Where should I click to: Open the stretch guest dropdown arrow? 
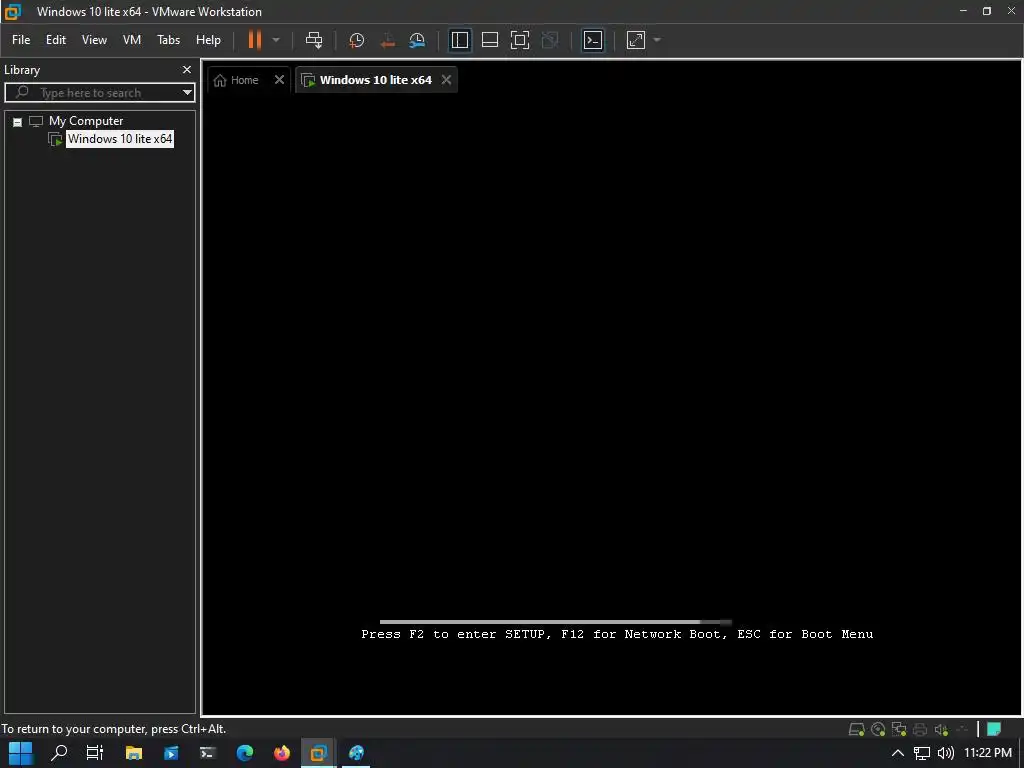tap(657, 40)
